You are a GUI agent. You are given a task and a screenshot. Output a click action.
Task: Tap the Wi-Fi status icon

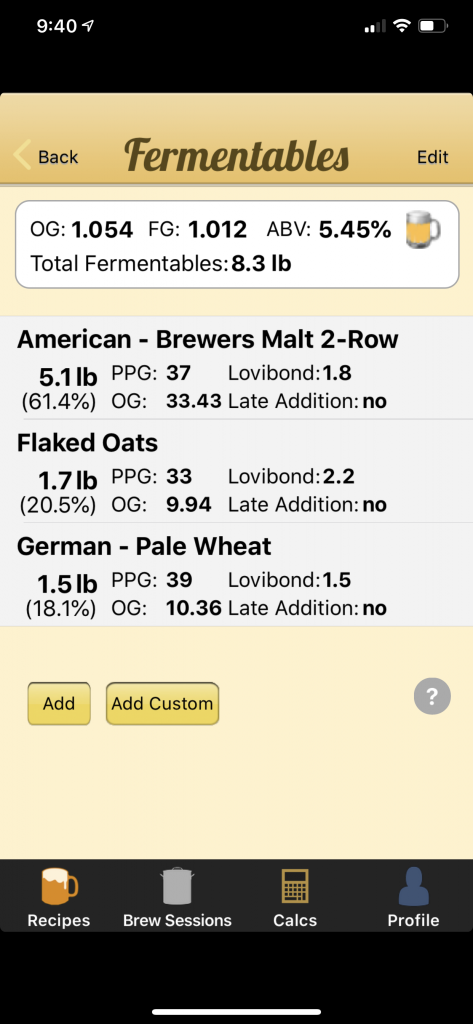[402, 26]
